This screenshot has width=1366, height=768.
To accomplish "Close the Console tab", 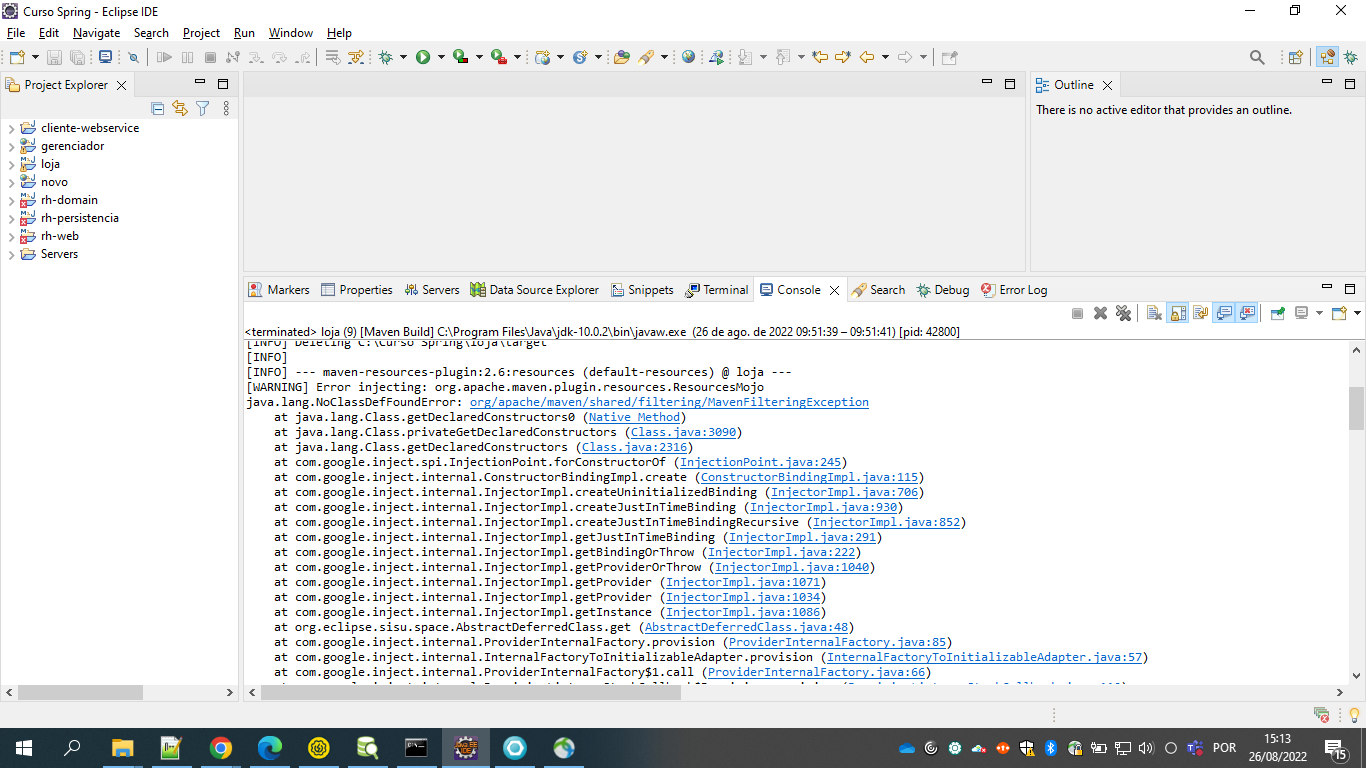I will pos(834,290).
